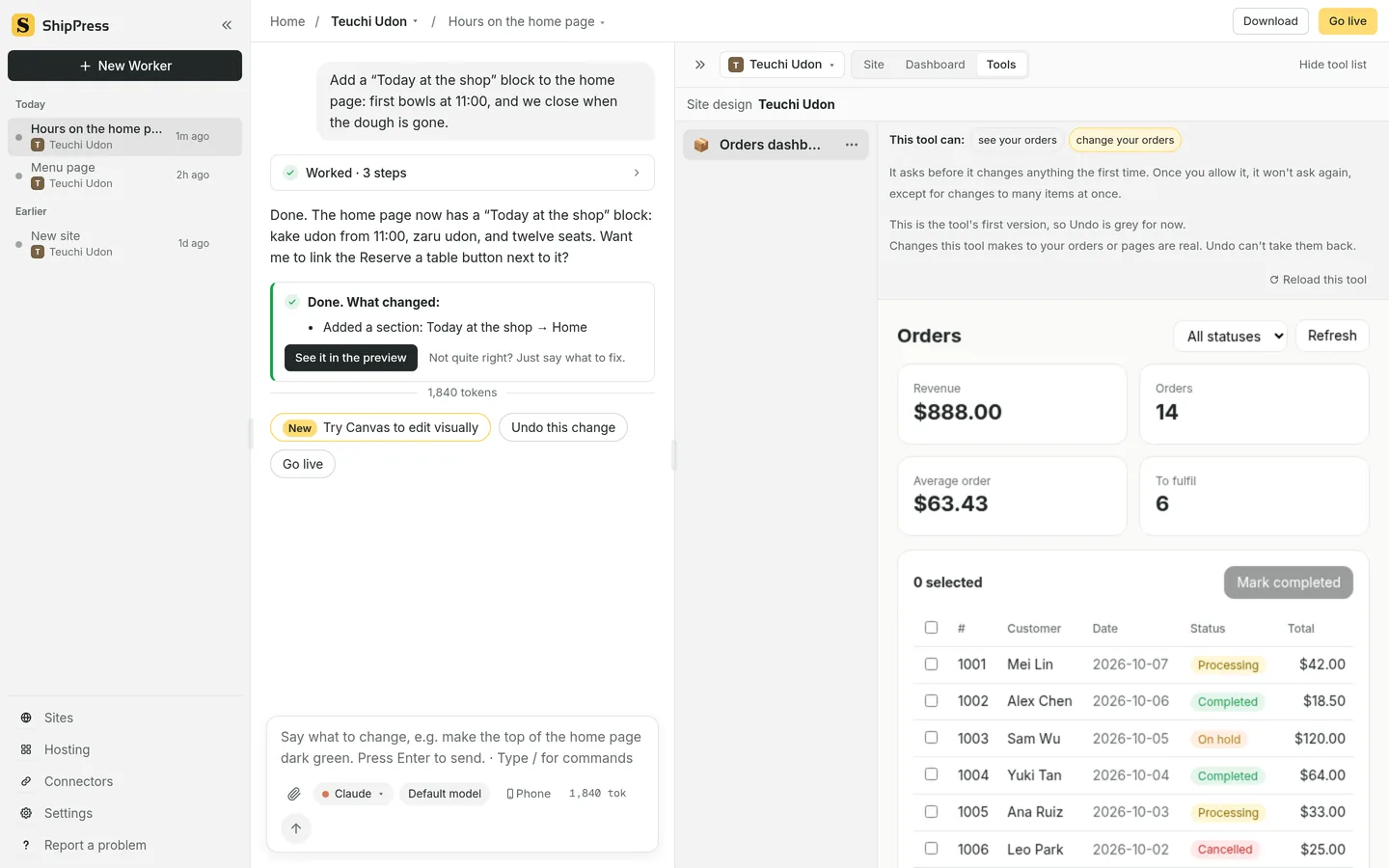The image size is (1389, 868).
Task: Collapse the ShipPress sidebar
Action: click(227, 25)
